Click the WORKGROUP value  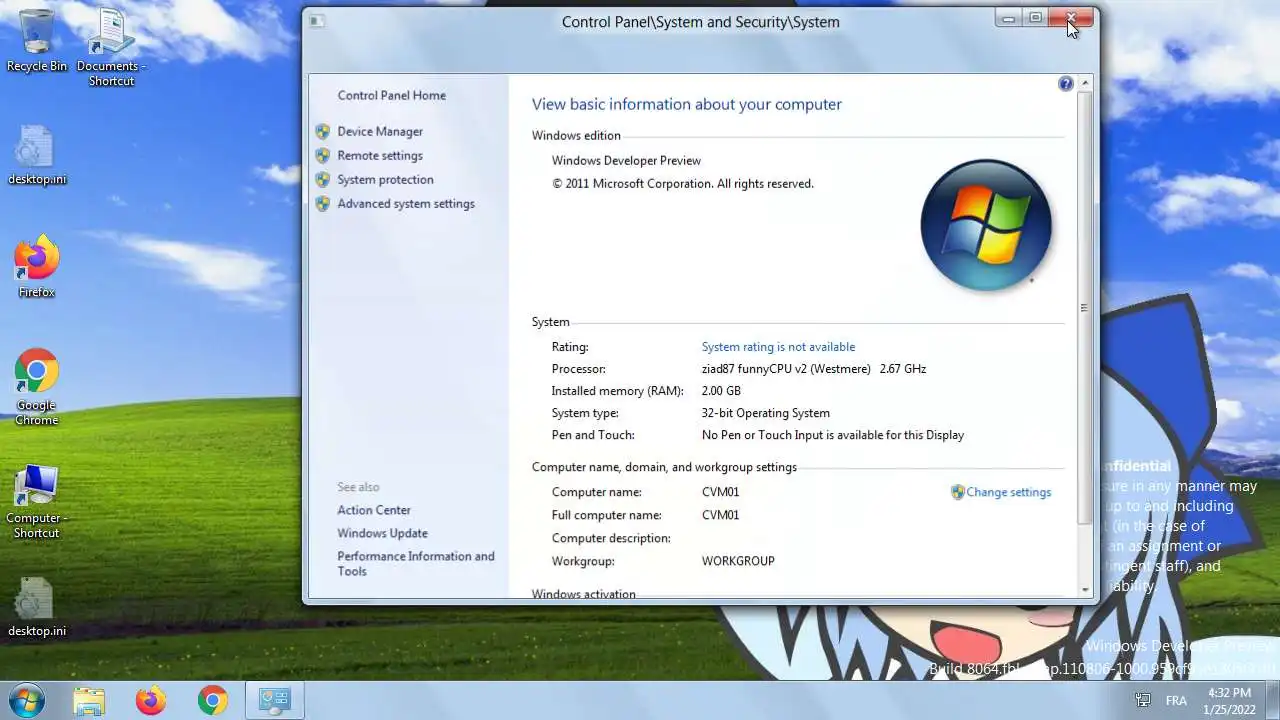pyautogui.click(x=738, y=561)
